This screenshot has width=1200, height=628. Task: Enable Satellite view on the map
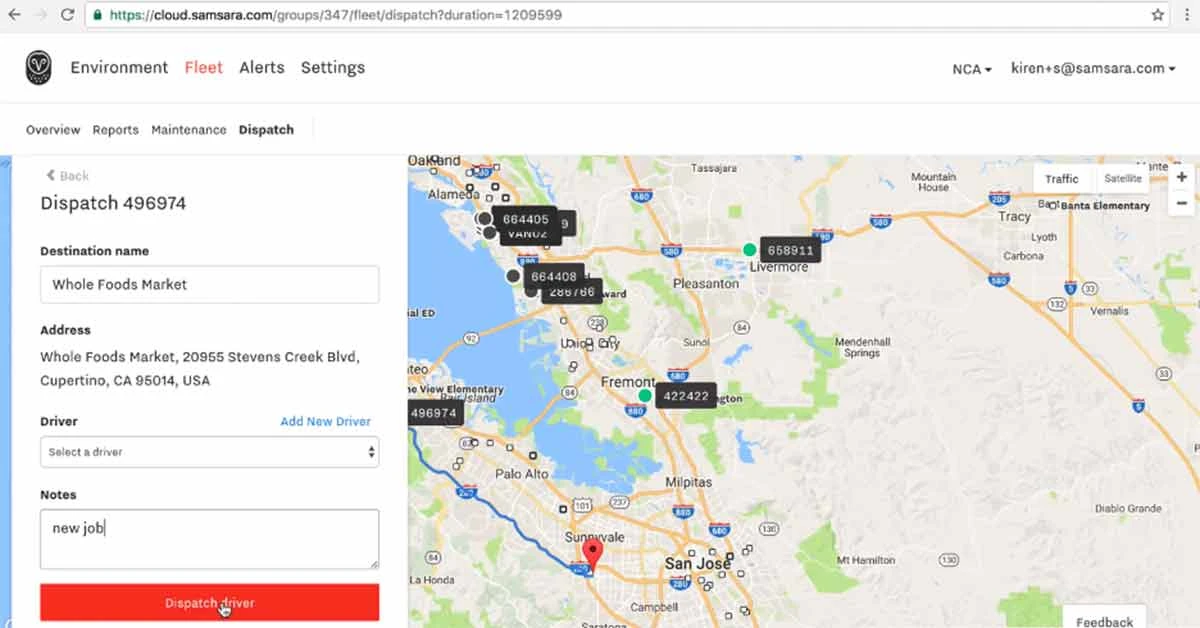coord(1123,178)
